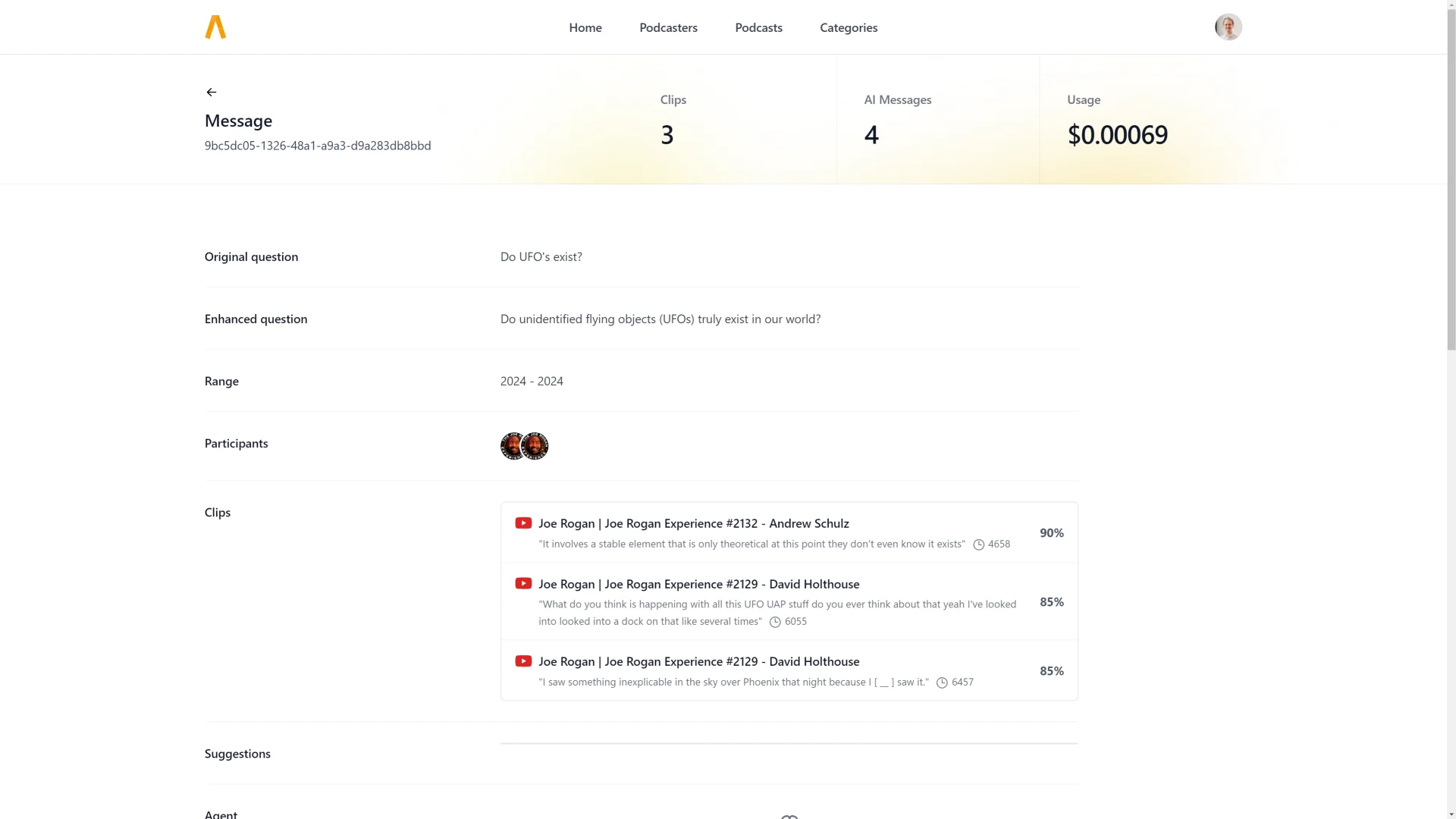1456x819 pixels.
Task: Go to Home in navigation
Action: pyautogui.click(x=585, y=27)
